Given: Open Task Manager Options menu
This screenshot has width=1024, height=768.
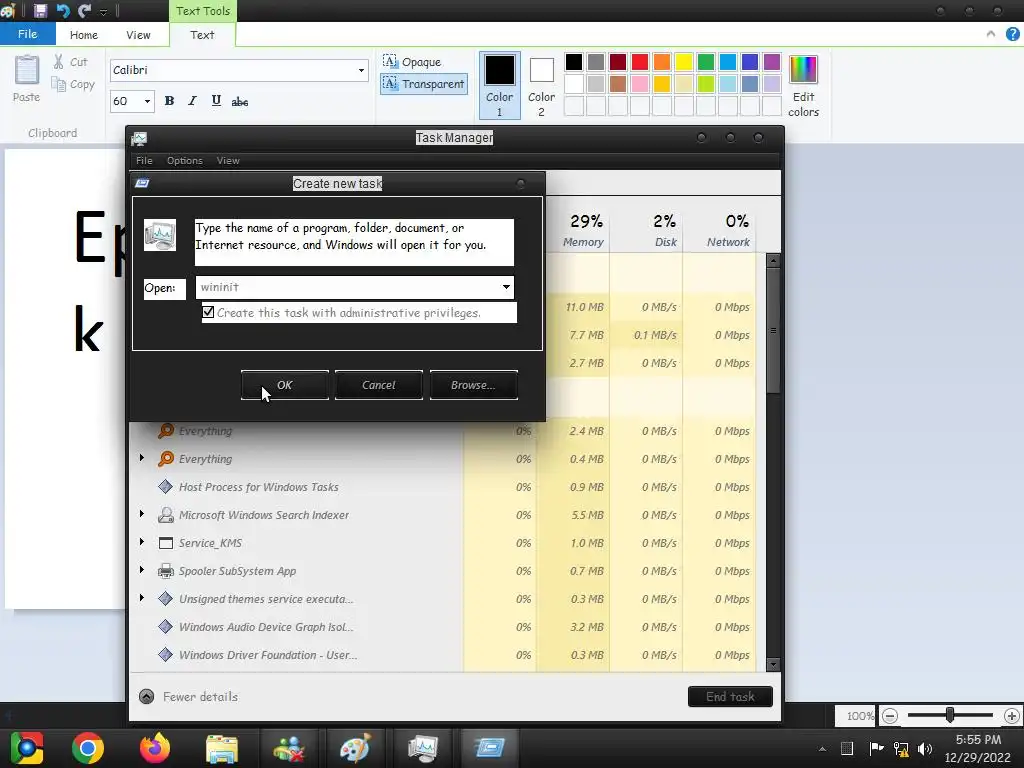Looking at the screenshot, I should coord(185,161).
